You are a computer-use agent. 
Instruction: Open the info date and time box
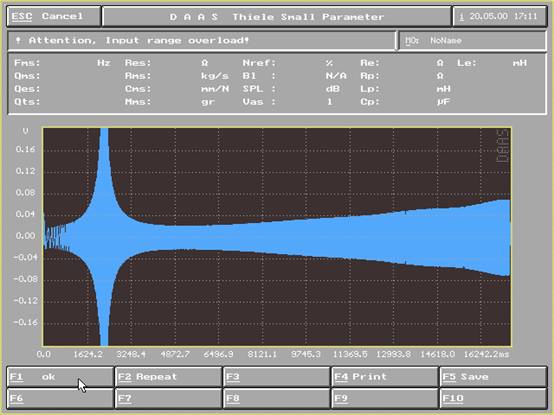(500, 16)
